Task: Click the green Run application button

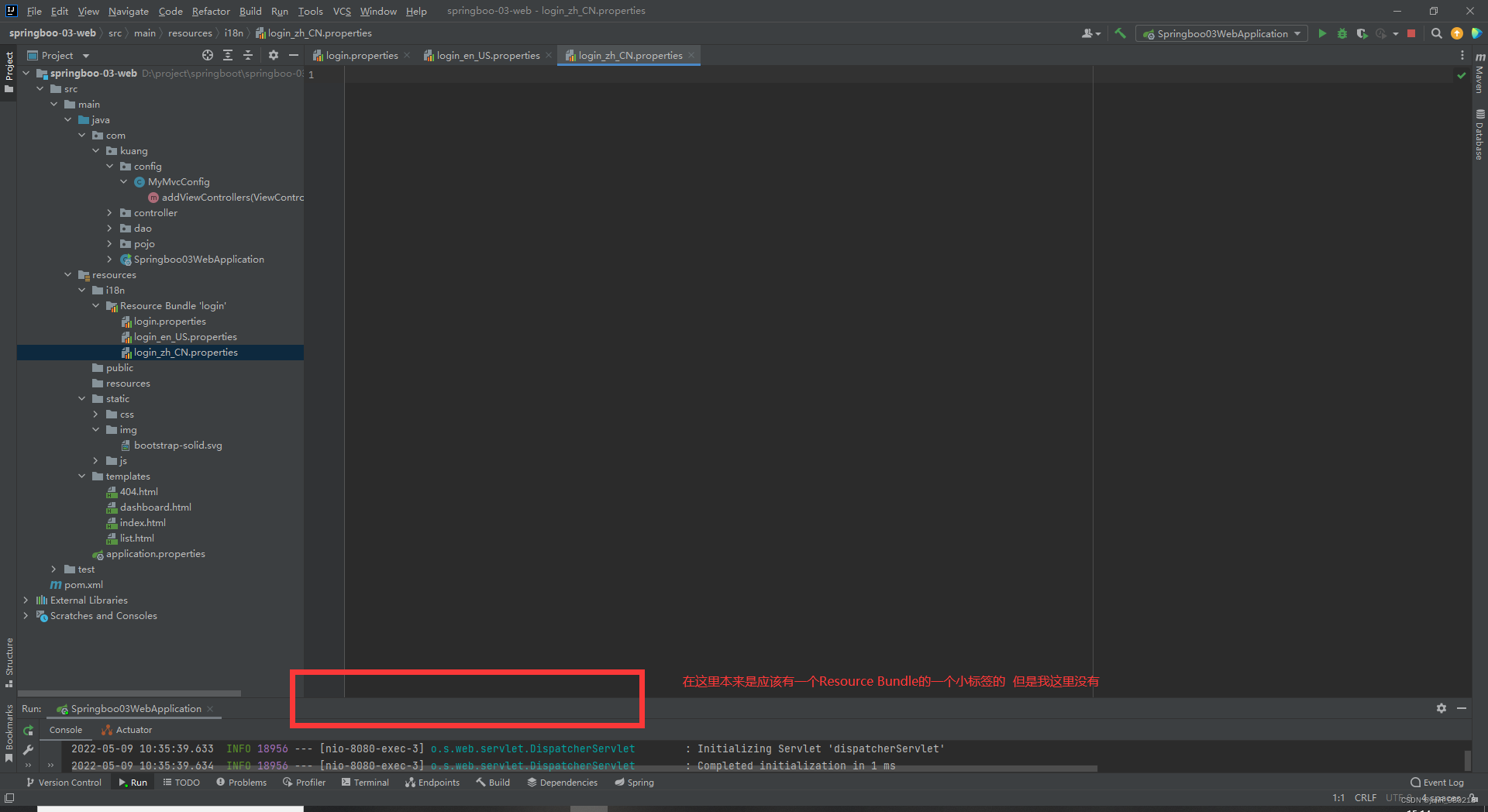Action: (1322, 33)
